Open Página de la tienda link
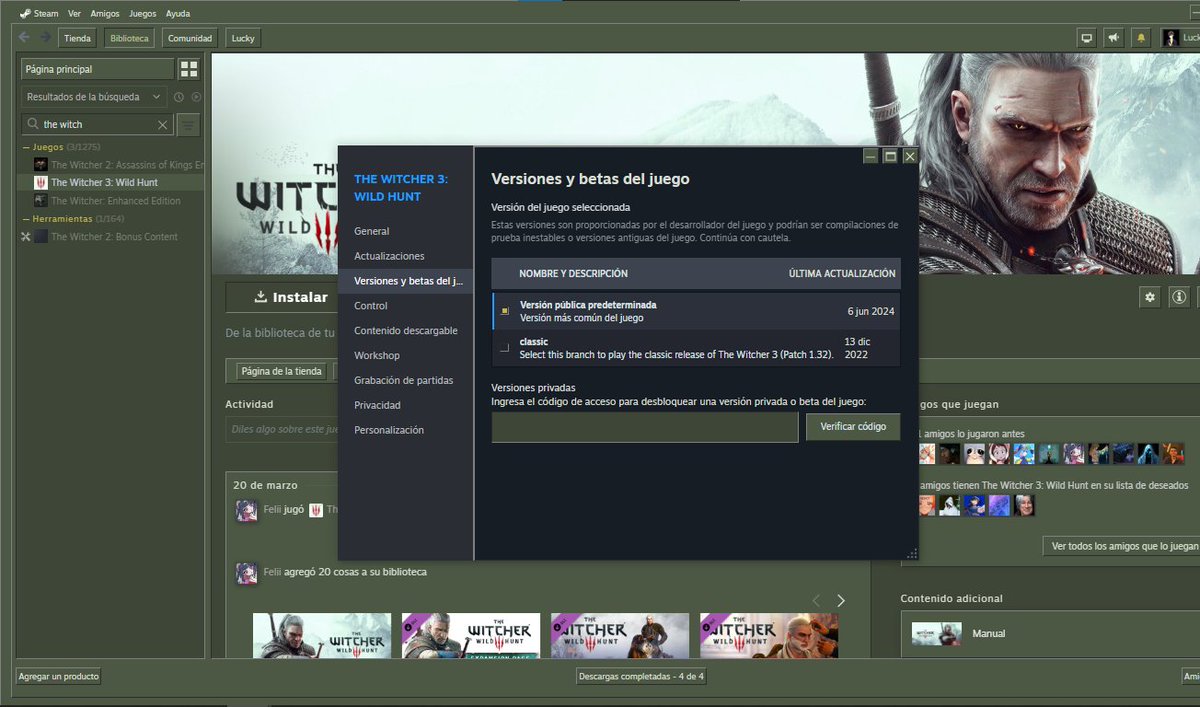Viewport: 1200px width, 707px height. (x=281, y=371)
